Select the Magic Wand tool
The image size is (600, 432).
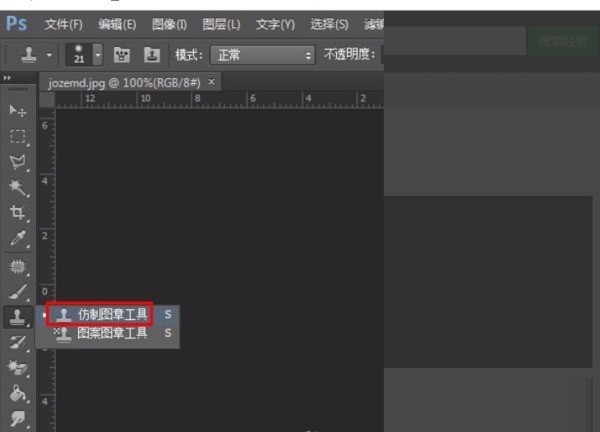18,187
